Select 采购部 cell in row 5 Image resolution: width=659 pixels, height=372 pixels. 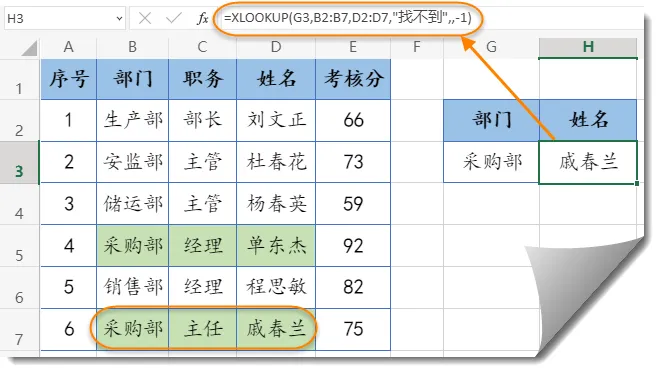[132, 245]
